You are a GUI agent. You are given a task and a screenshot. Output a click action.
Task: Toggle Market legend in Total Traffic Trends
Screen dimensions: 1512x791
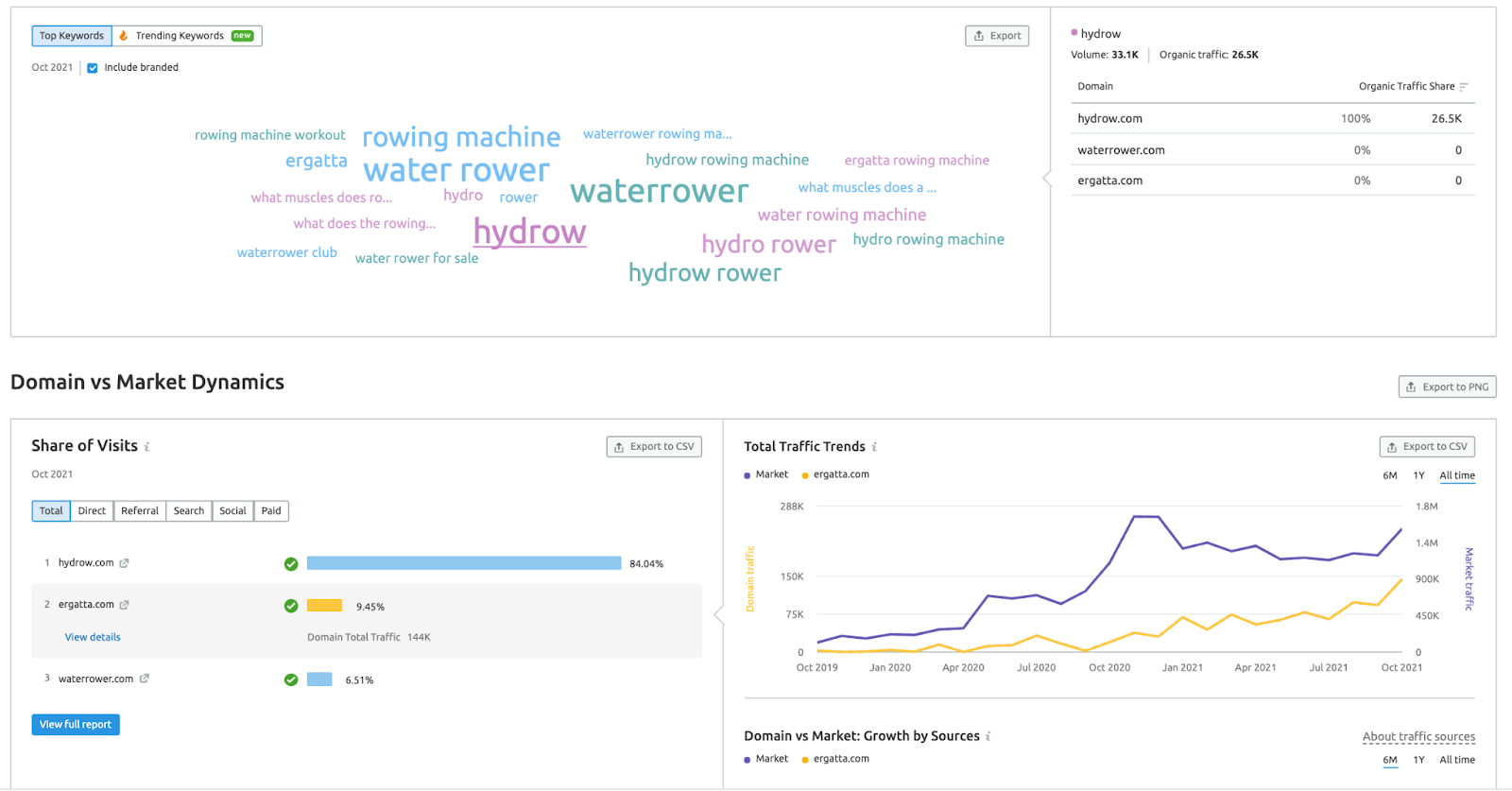tap(766, 475)
